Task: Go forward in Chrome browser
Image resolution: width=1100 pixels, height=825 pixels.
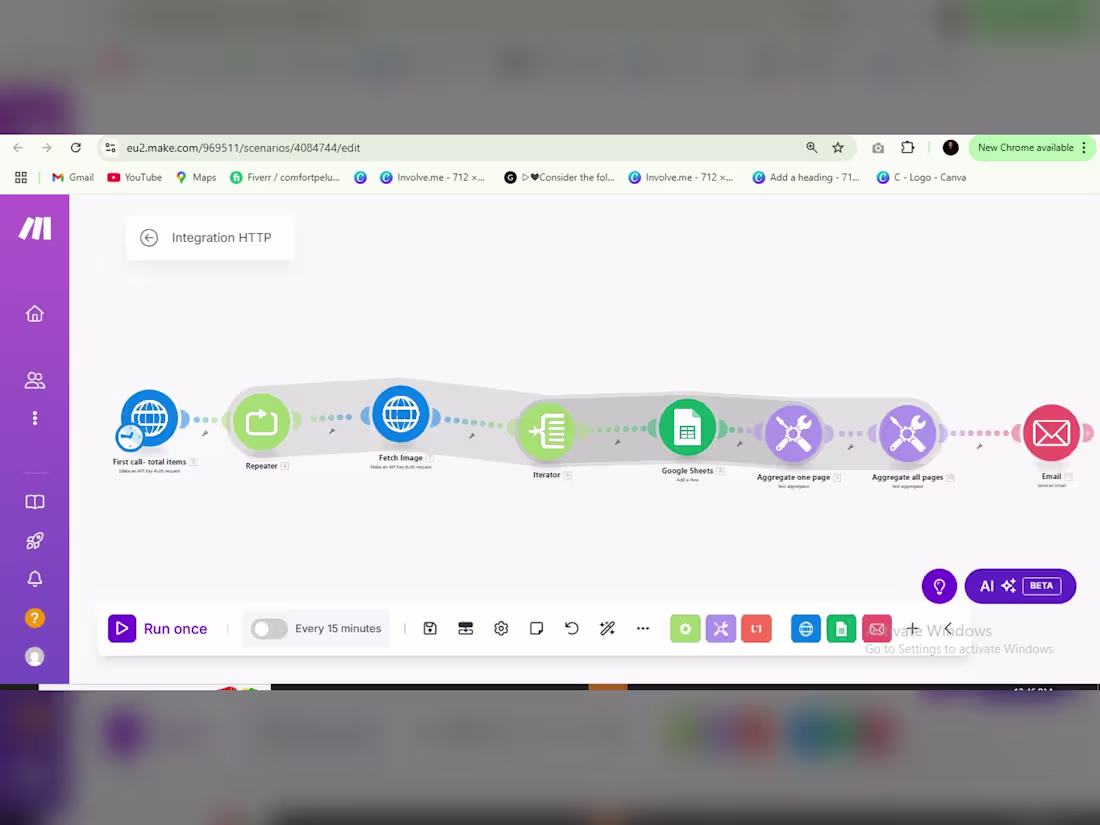Action: point(46,147)
